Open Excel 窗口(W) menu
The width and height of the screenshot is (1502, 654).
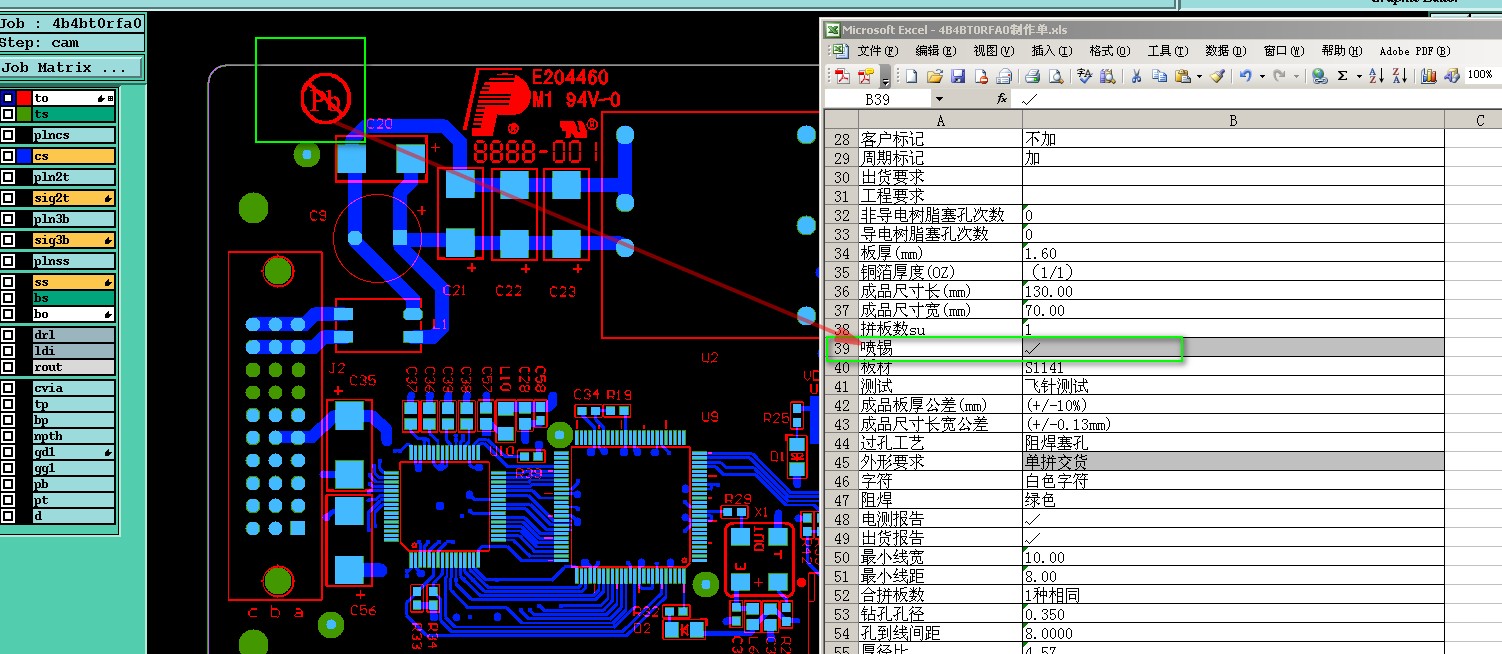(1283, 51)
